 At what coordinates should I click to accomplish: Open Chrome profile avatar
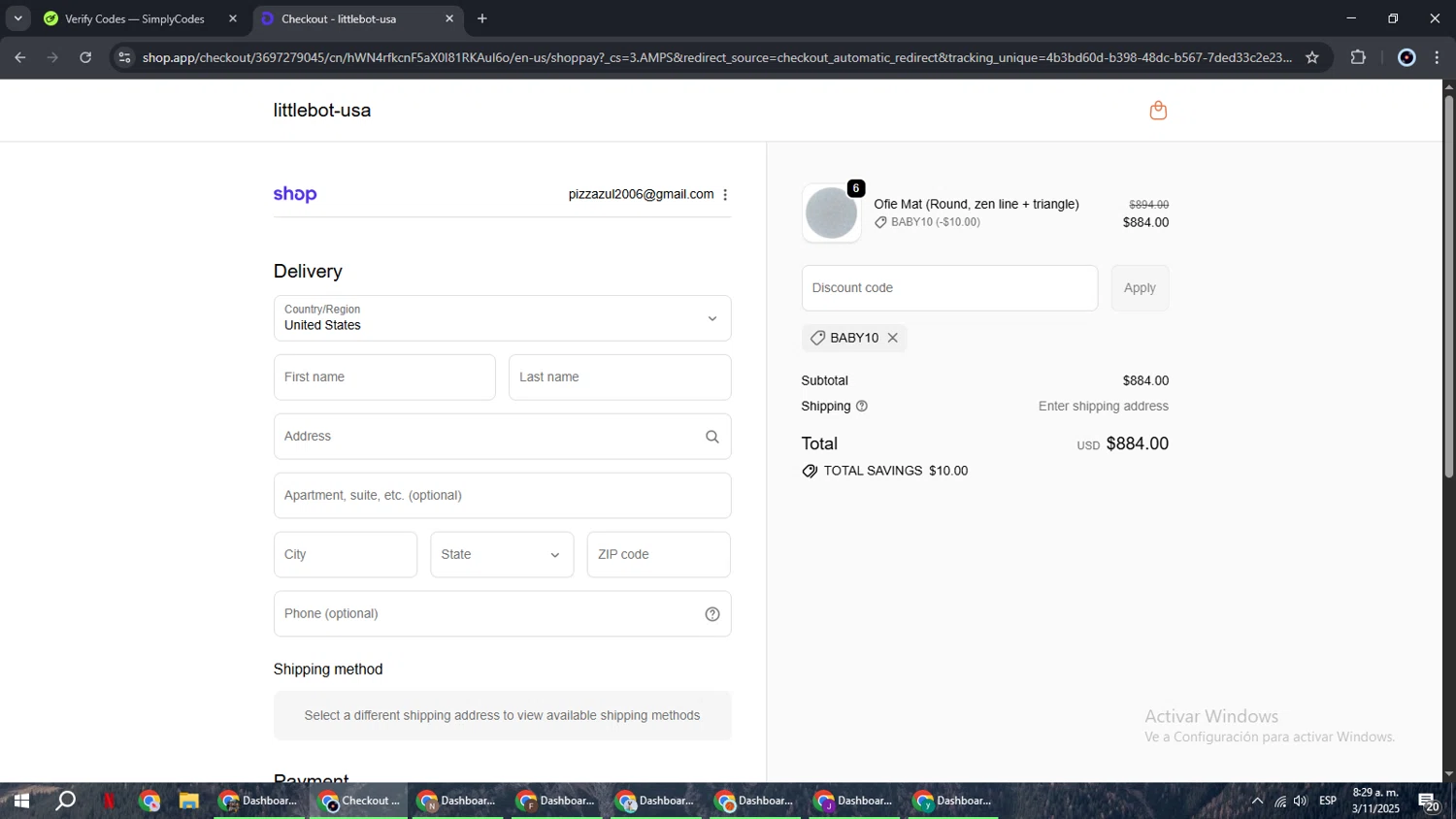click(x=1406, y=57)
